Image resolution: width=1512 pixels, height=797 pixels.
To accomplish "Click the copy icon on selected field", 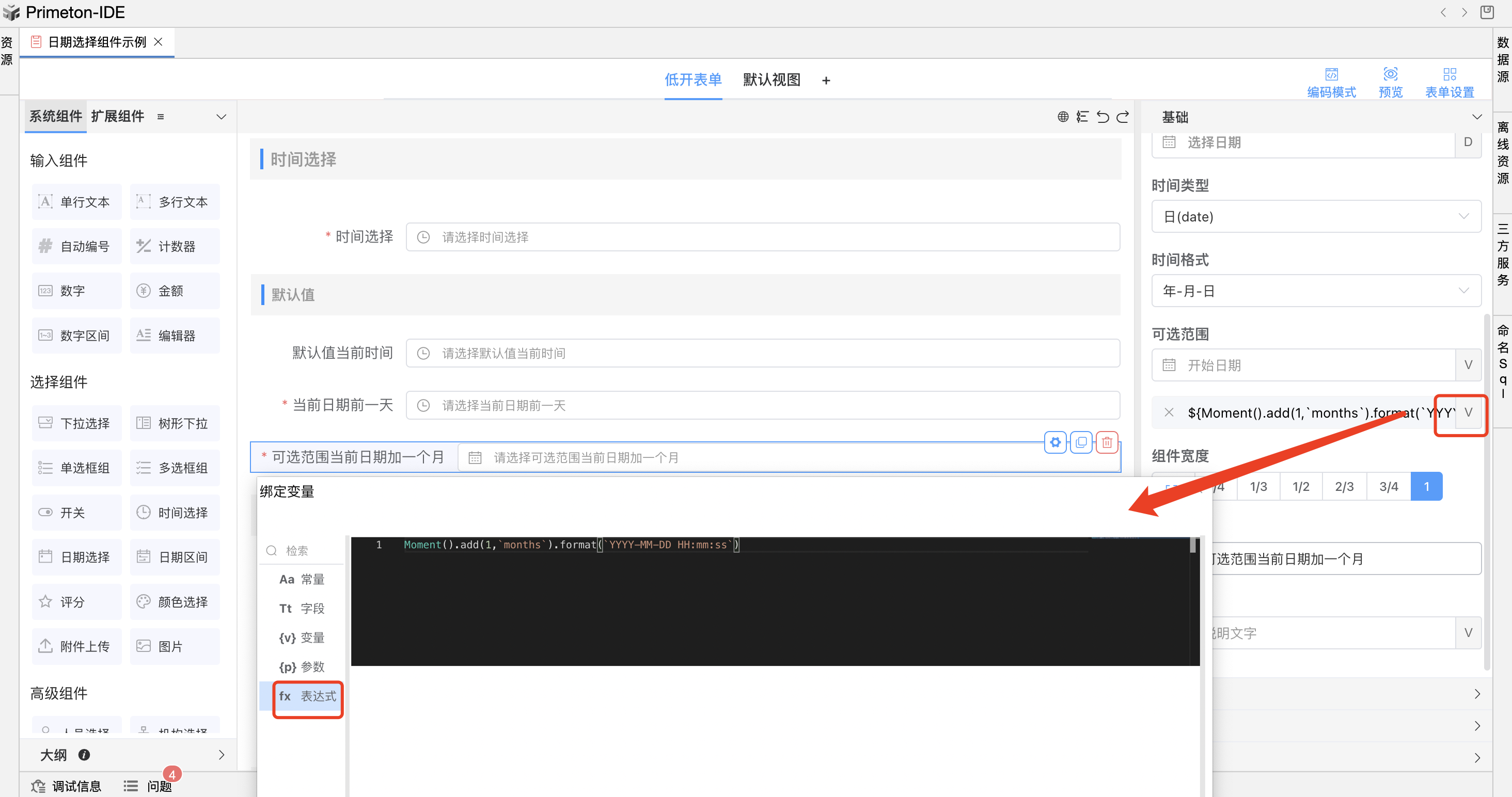I will [x=1081, y=442].
